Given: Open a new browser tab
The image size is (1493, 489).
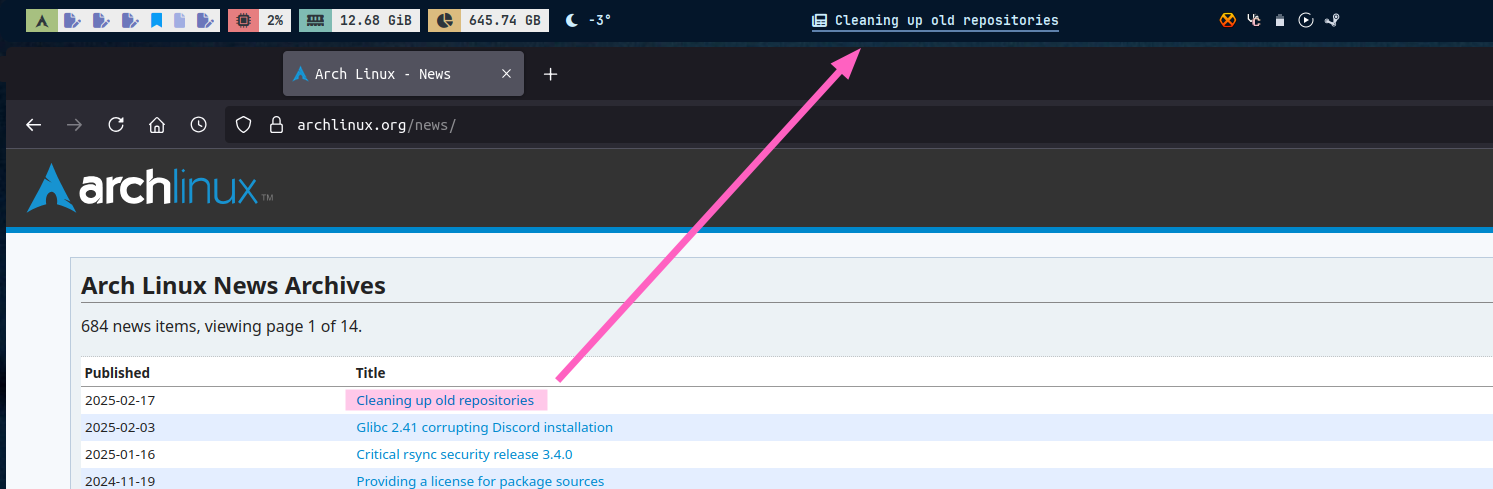Looking at the screenshot, I should pos(550,74).
